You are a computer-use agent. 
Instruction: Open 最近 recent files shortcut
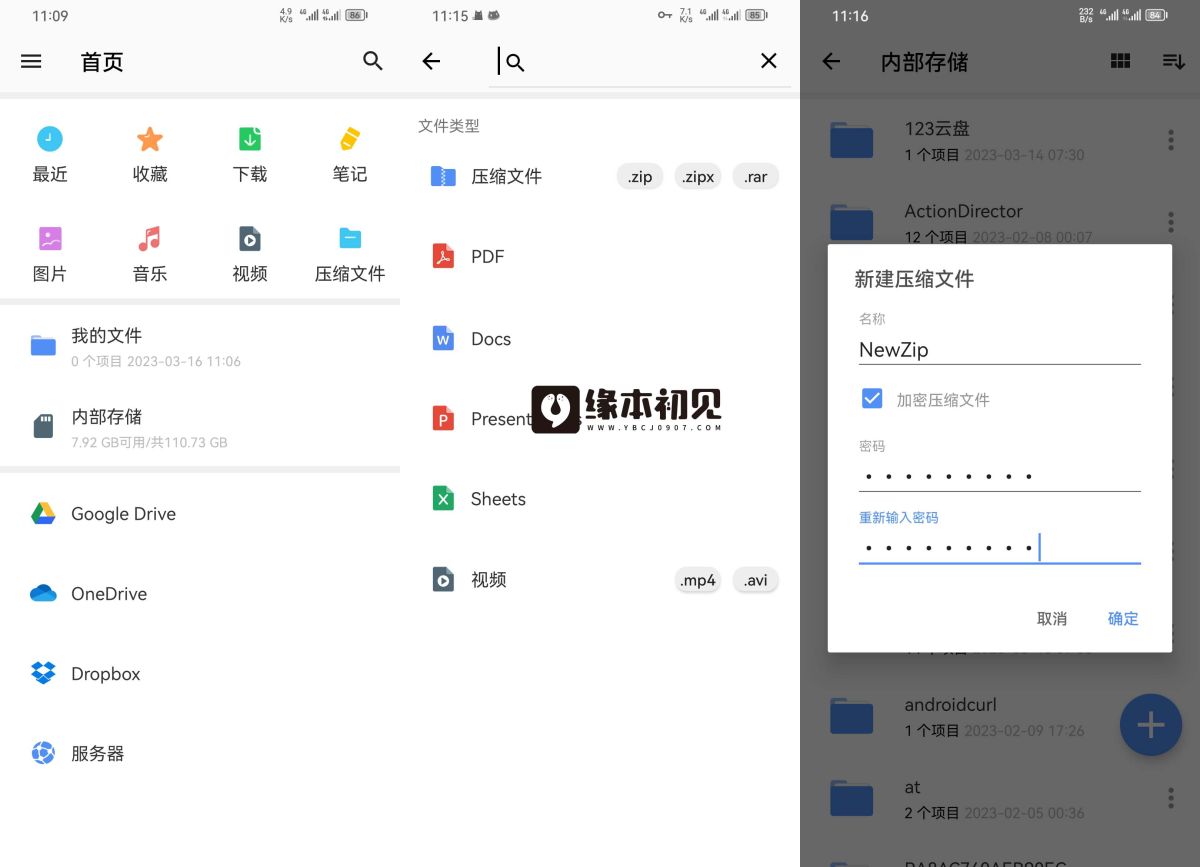coord(50,155)
